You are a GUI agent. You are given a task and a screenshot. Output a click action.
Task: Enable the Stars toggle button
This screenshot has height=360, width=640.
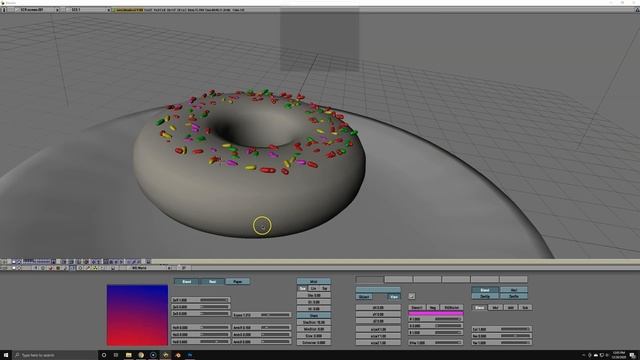tap(313, 316)
